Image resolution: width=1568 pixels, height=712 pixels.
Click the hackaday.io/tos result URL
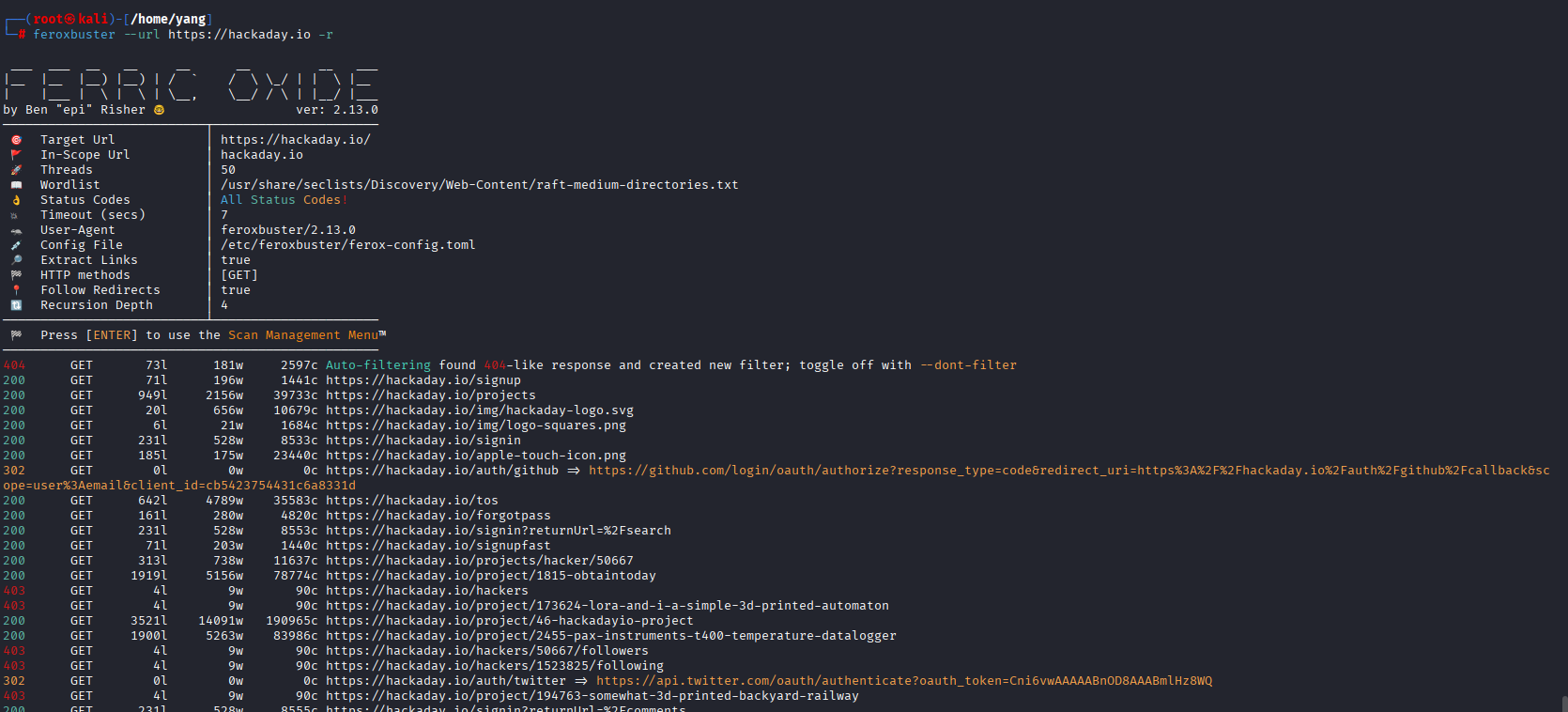[x=411, y=501]
